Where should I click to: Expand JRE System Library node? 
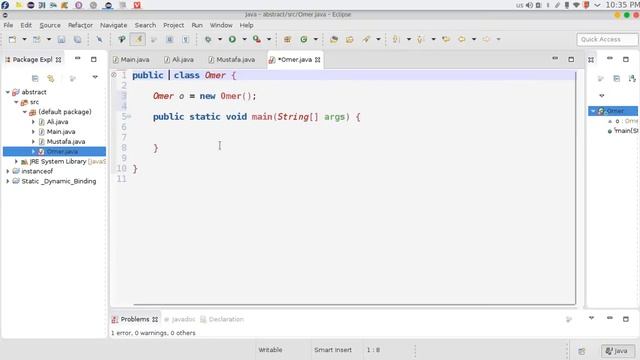(16, 162)
